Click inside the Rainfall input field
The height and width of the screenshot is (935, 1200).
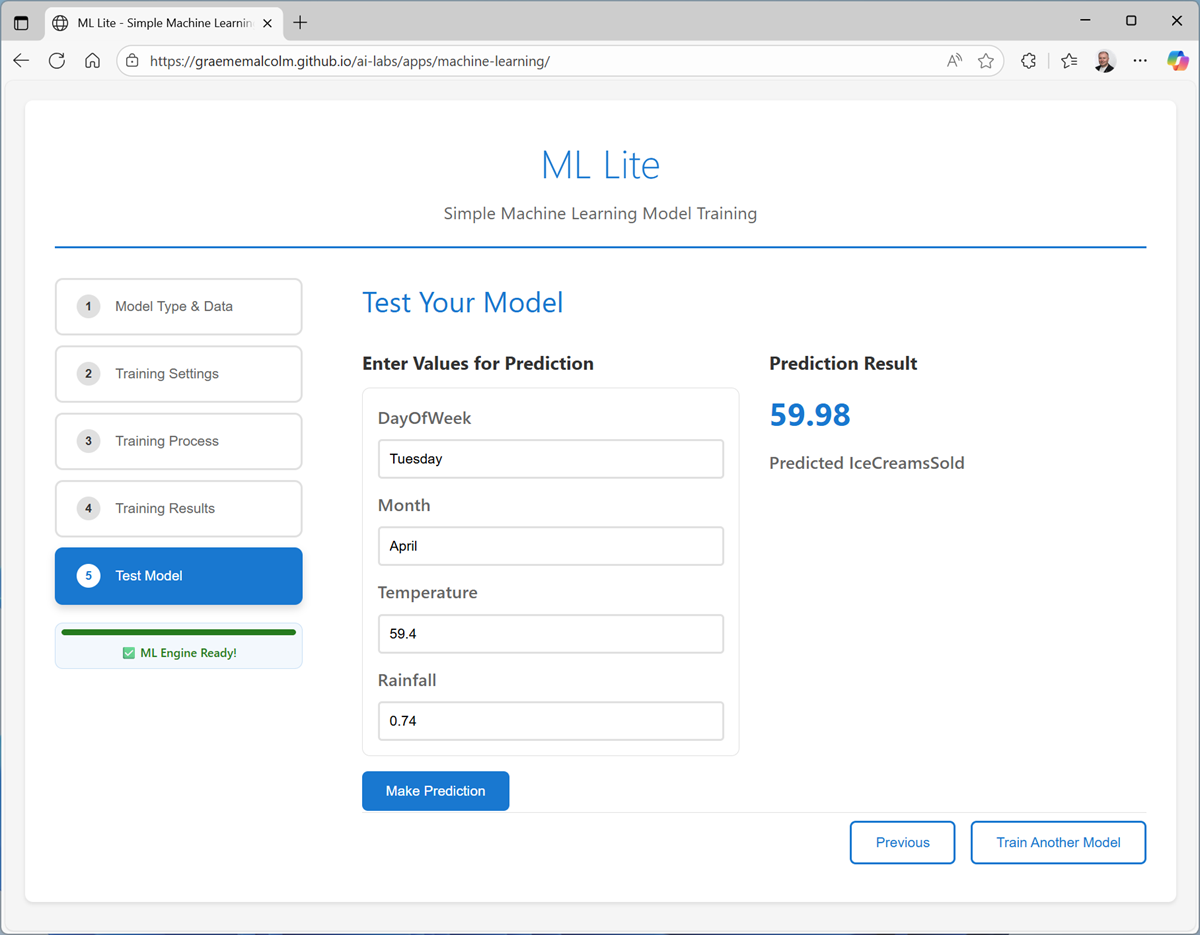point(550,720)
